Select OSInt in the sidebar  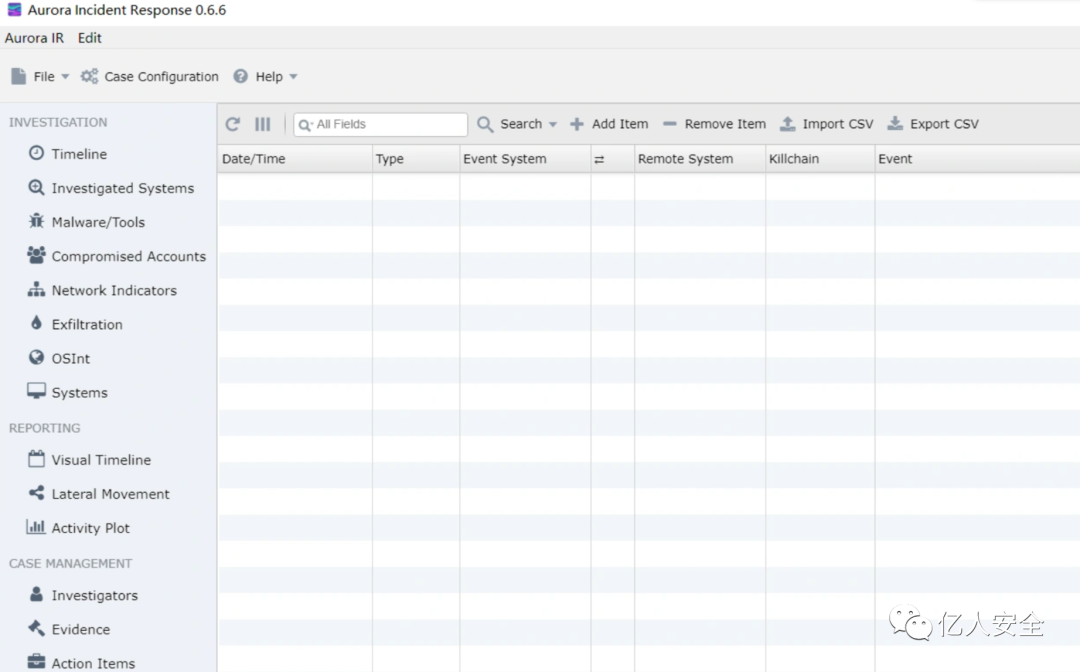pyautogui.click(x=70, y=358)
